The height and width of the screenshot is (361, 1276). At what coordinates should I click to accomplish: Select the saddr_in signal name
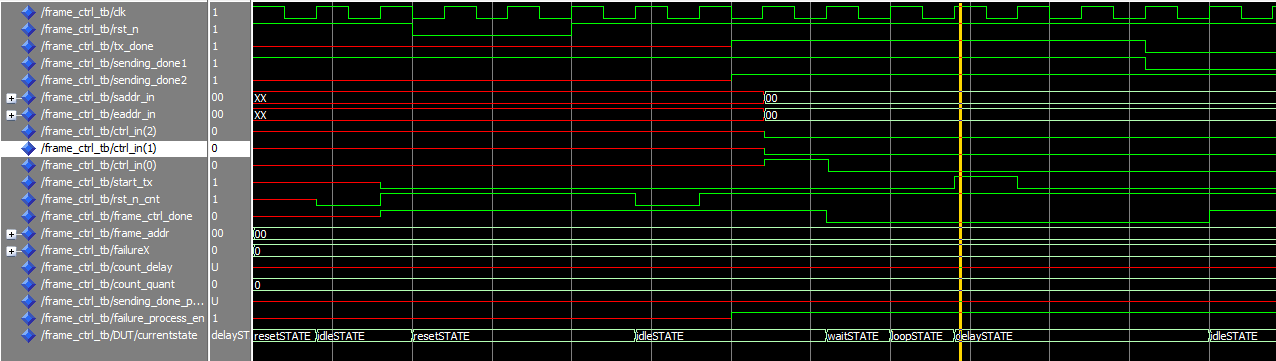click(98, 98)
